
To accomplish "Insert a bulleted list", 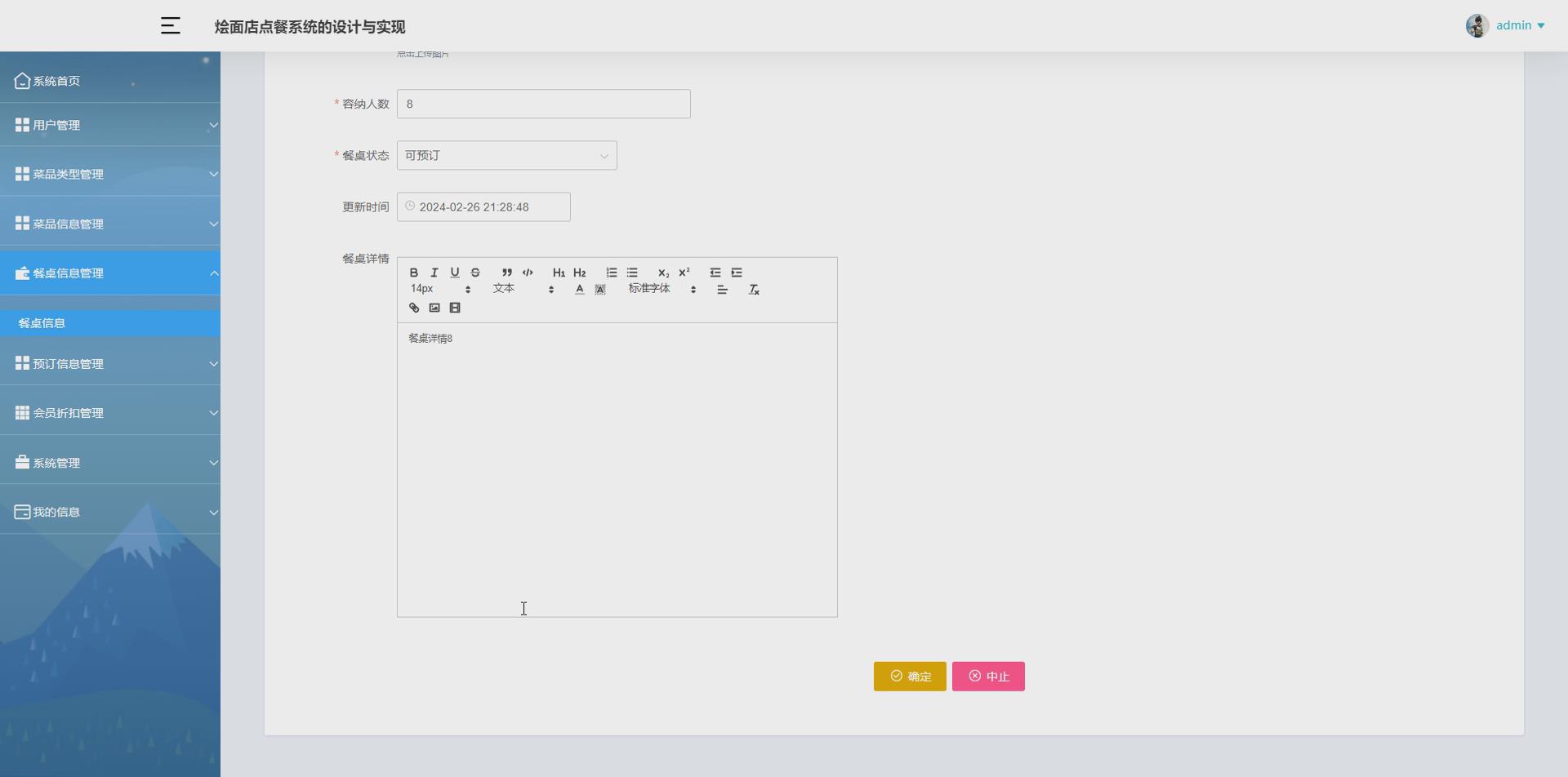I will pyautogui.click(x=632, y=273).
